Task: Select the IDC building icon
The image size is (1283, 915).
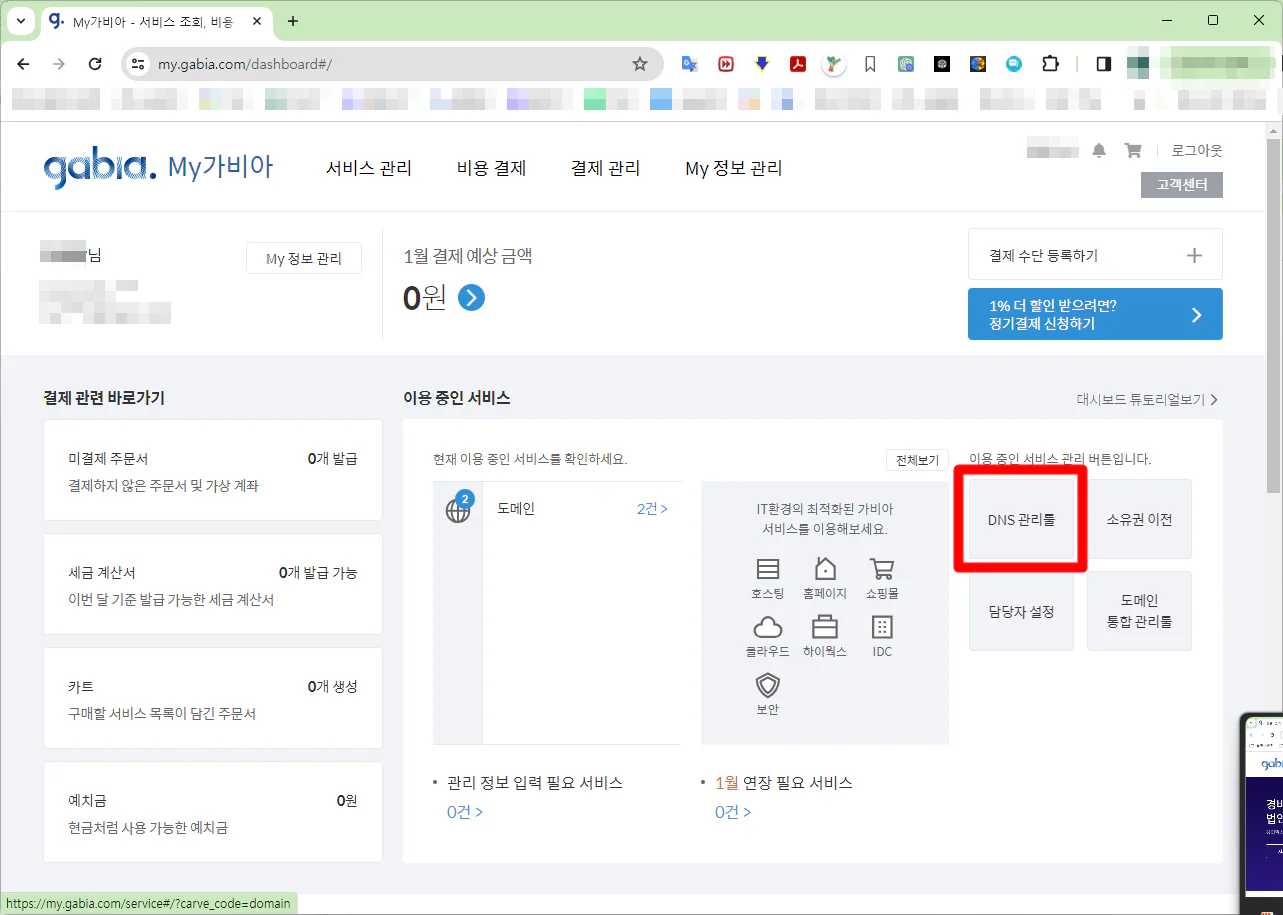Action: pyautogui.click(x=881, y=627)
